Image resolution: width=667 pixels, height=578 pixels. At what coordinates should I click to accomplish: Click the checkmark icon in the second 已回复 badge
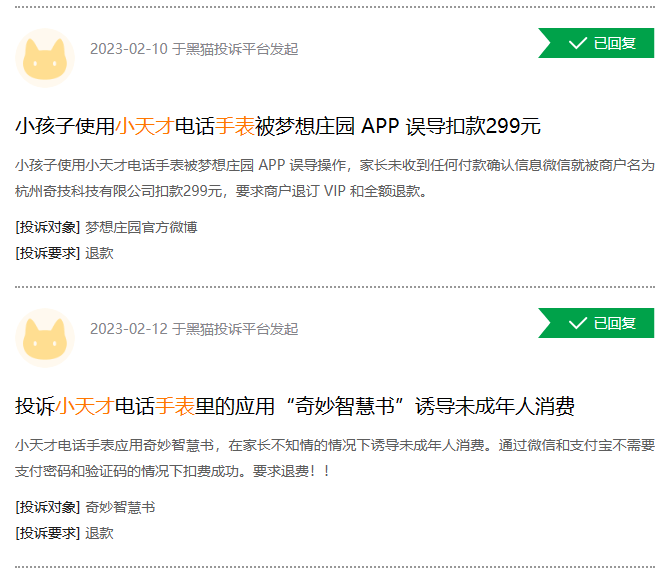click(577, 323)
